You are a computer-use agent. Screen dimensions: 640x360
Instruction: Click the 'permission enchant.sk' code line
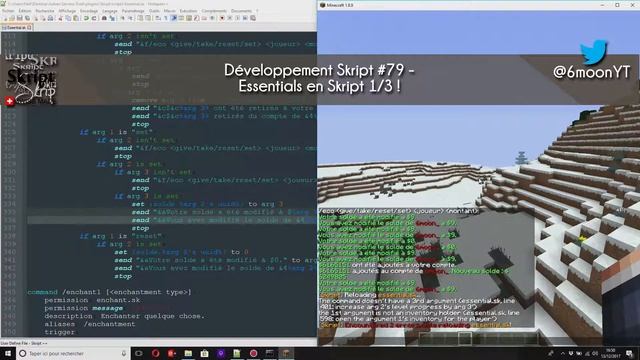92,300
